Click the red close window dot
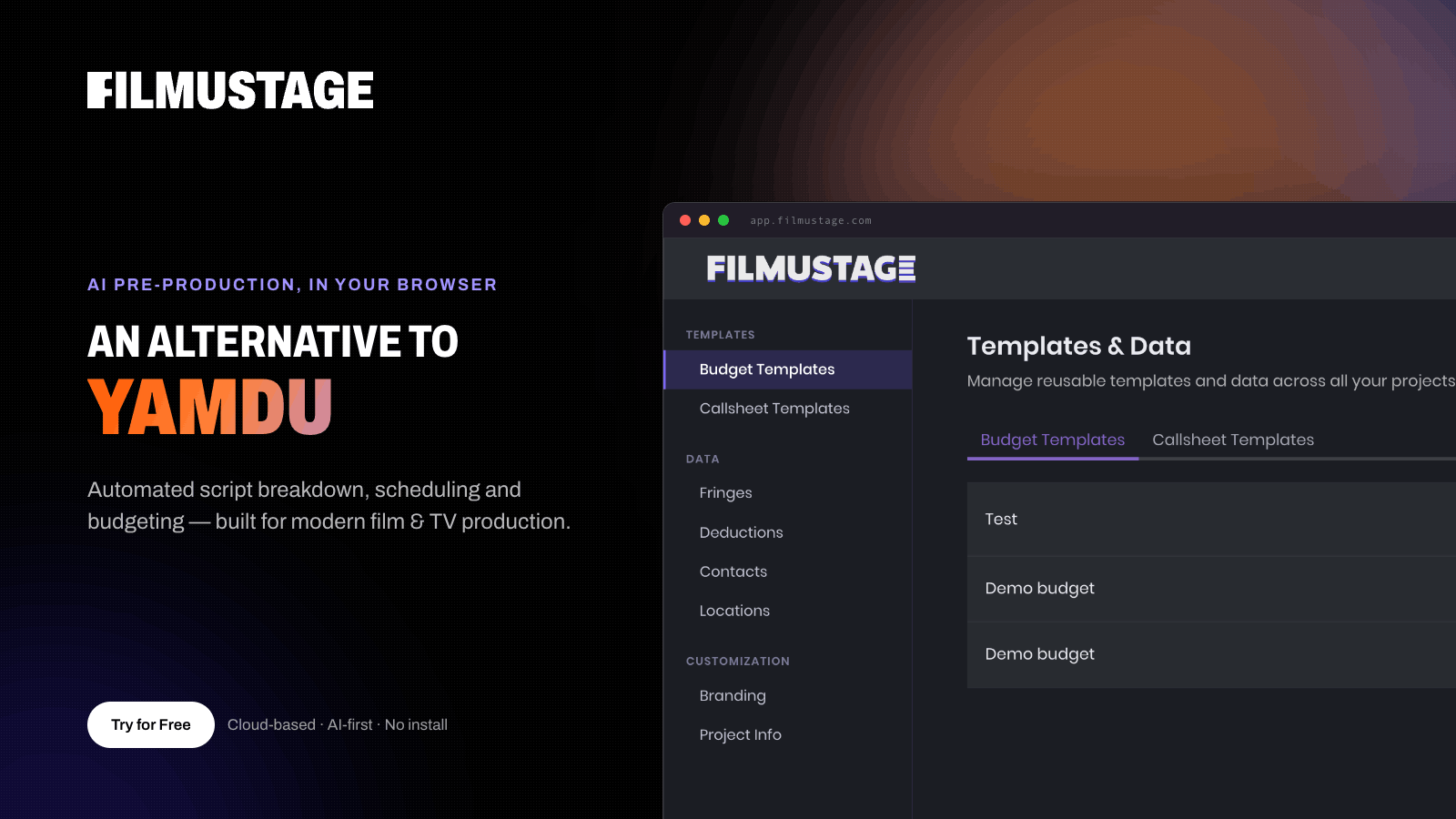 tap(685, 220)
